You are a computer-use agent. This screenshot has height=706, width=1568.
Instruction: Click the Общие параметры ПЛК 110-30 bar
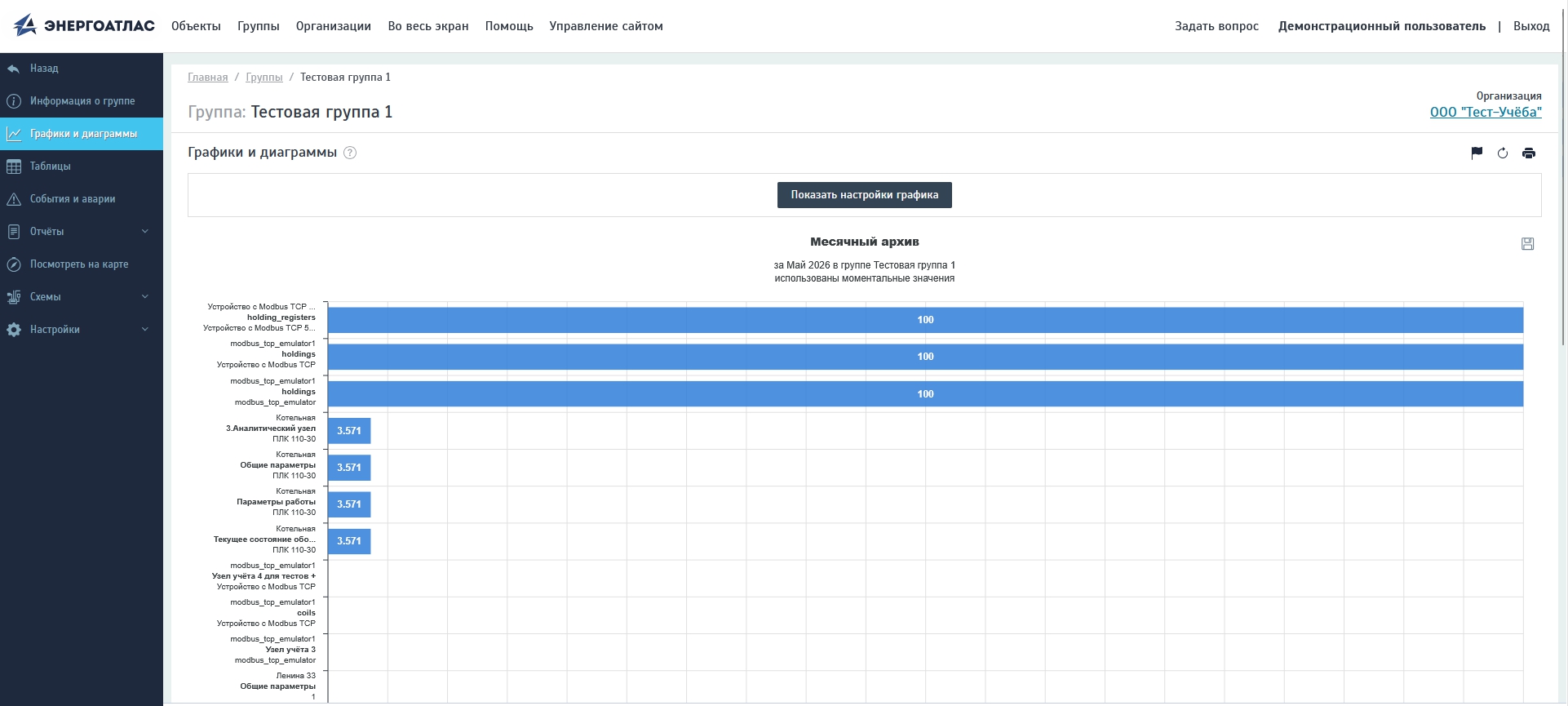tap(349, 468)
